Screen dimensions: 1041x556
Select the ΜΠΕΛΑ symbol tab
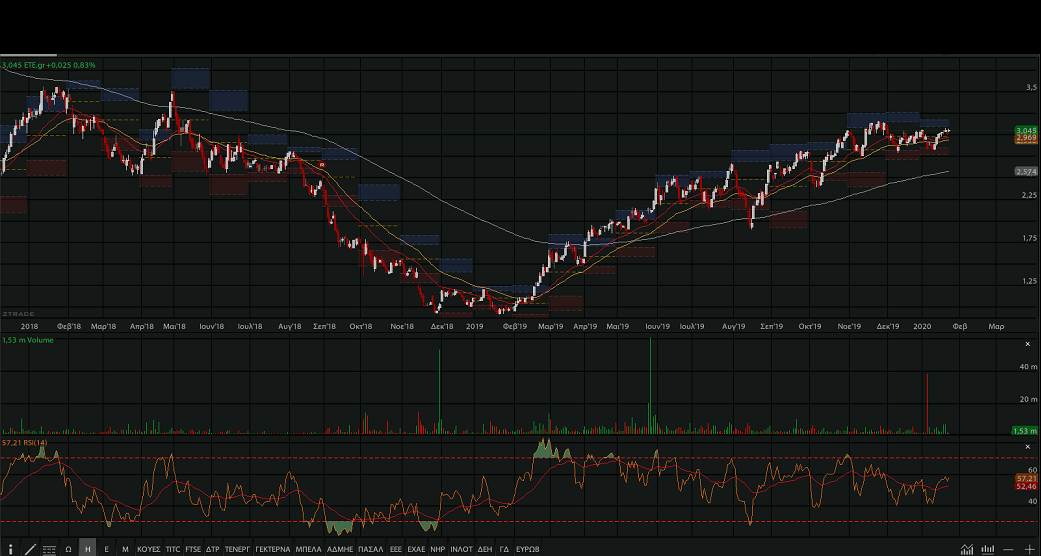point(308,549)
